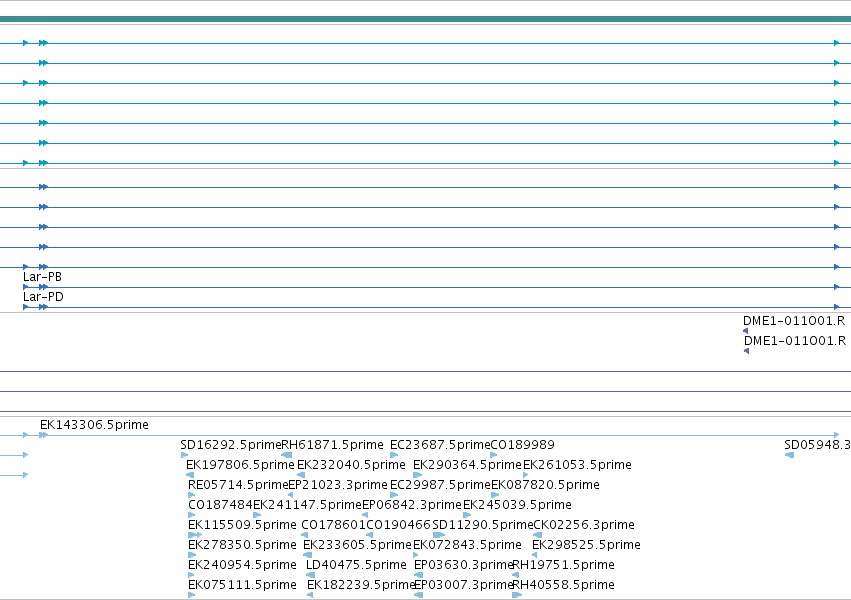Viewport: 851px width, 600px height.
Task: Click the EK143306.5prime EST label
Action: pyautogui.click(x=94, y=425)
